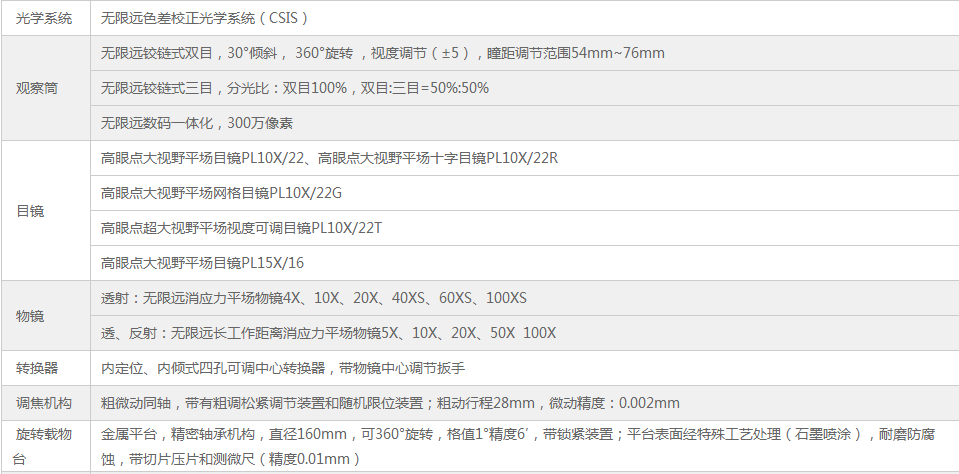Select the 转换器 row header cell
Screen dimensions: 959x474
pyautogui.click(x=45, y=368)
